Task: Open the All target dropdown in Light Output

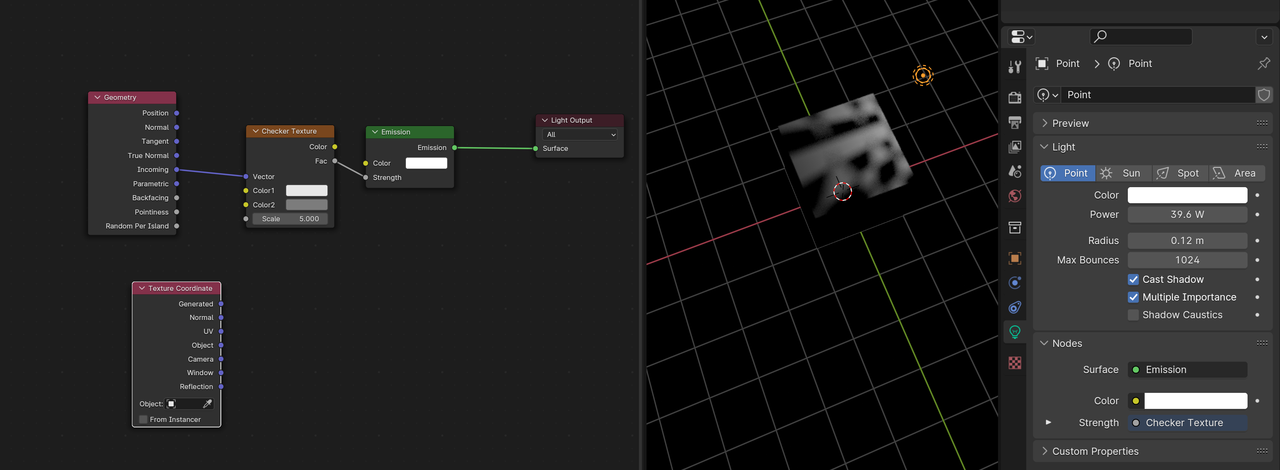Action: (x=581, y=134)
